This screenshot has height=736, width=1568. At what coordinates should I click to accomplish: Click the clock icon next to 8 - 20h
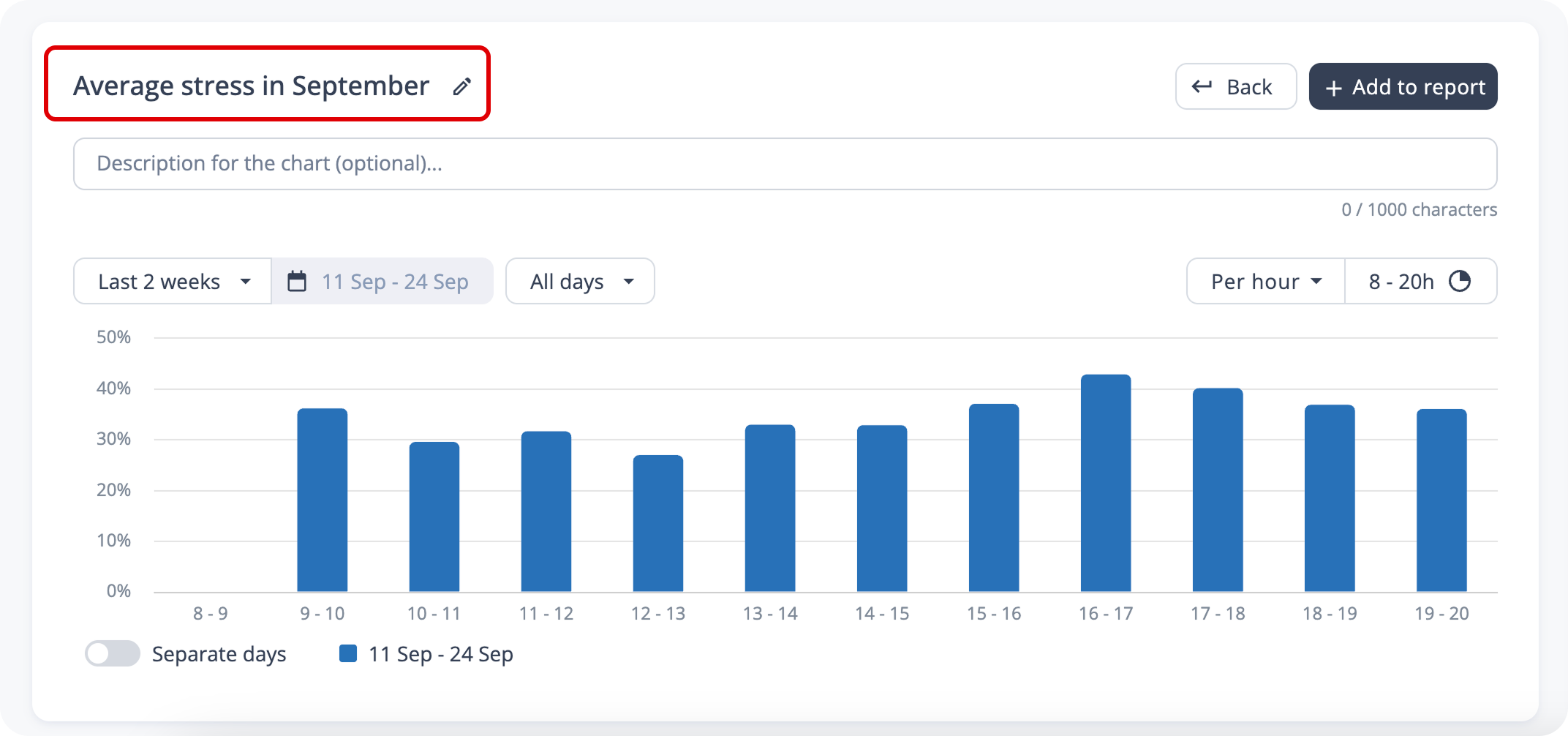1460,282
